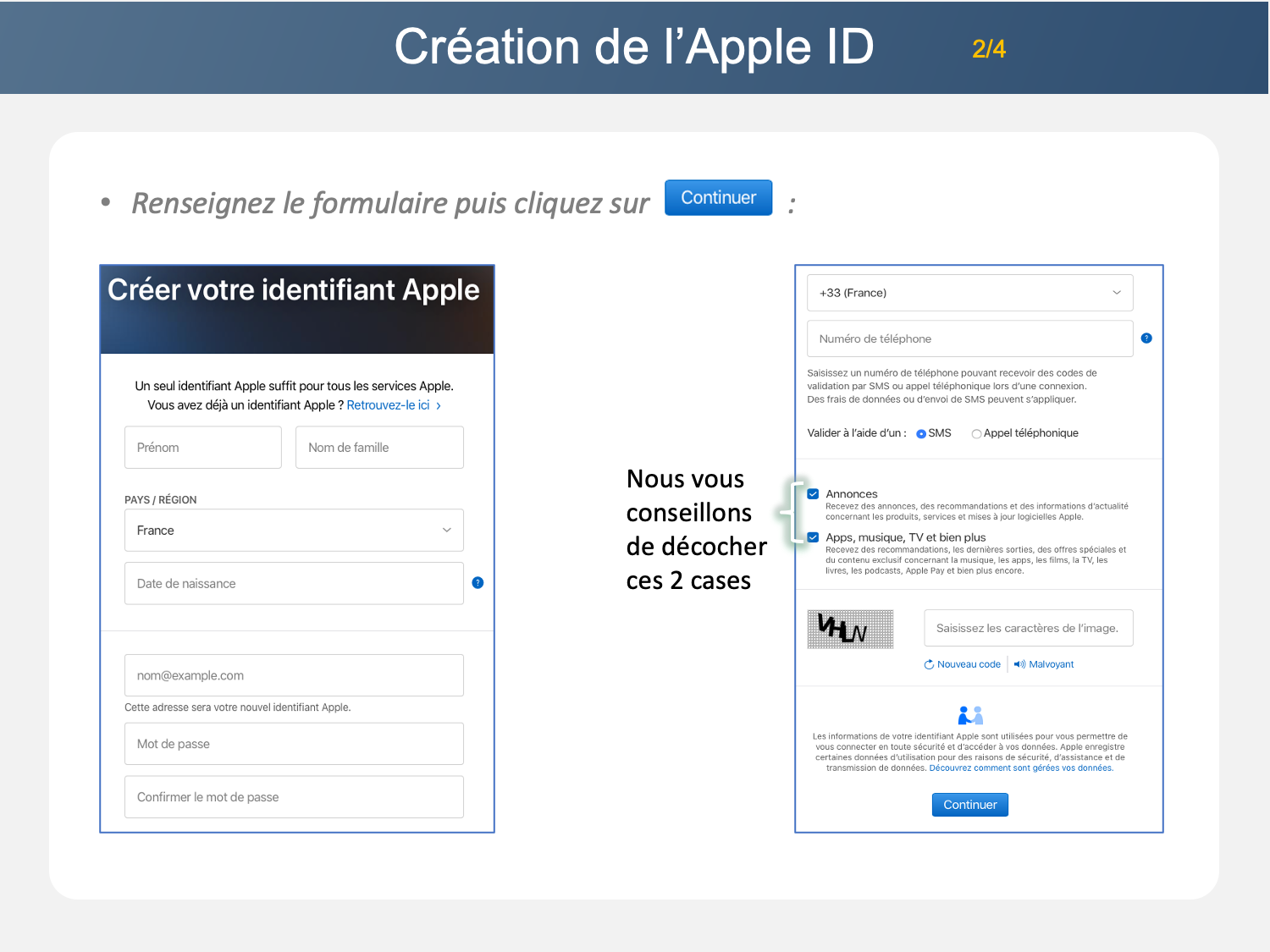Click the Continuer button at form bottom
The width and height of the screenshot is (1270, 952).
click(969, 805)
